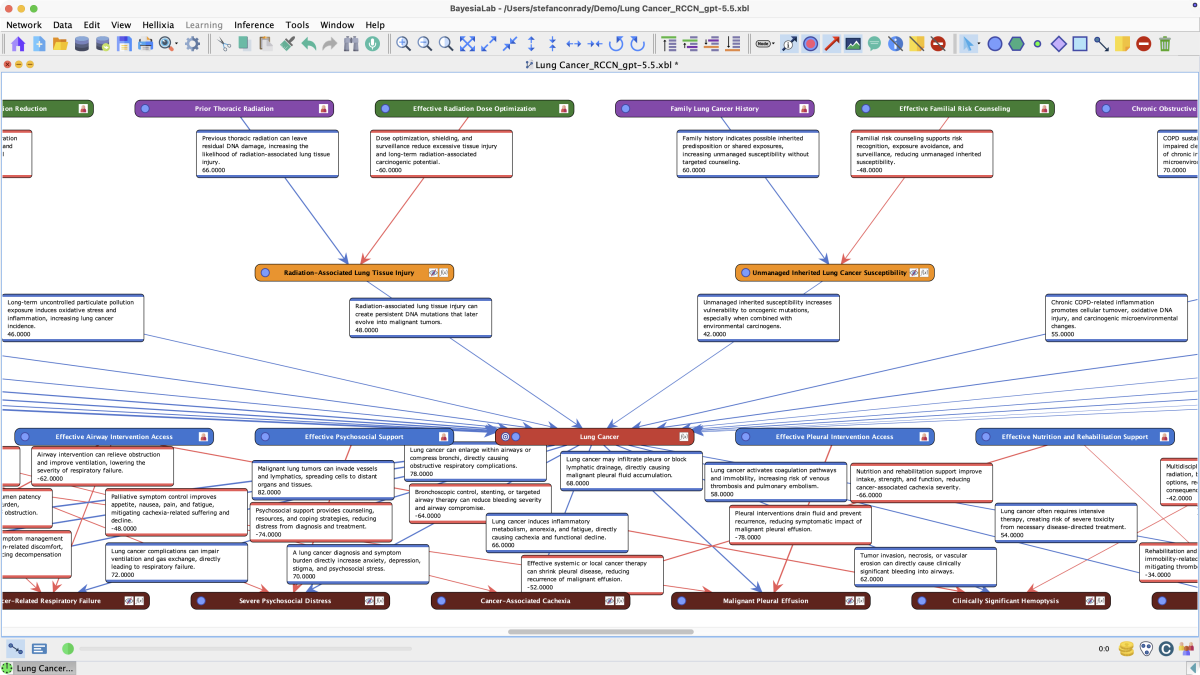Select the Lung Cancer node
Image resolution: width=1200 pixels, height=675 pixels.
coord(596,437)
